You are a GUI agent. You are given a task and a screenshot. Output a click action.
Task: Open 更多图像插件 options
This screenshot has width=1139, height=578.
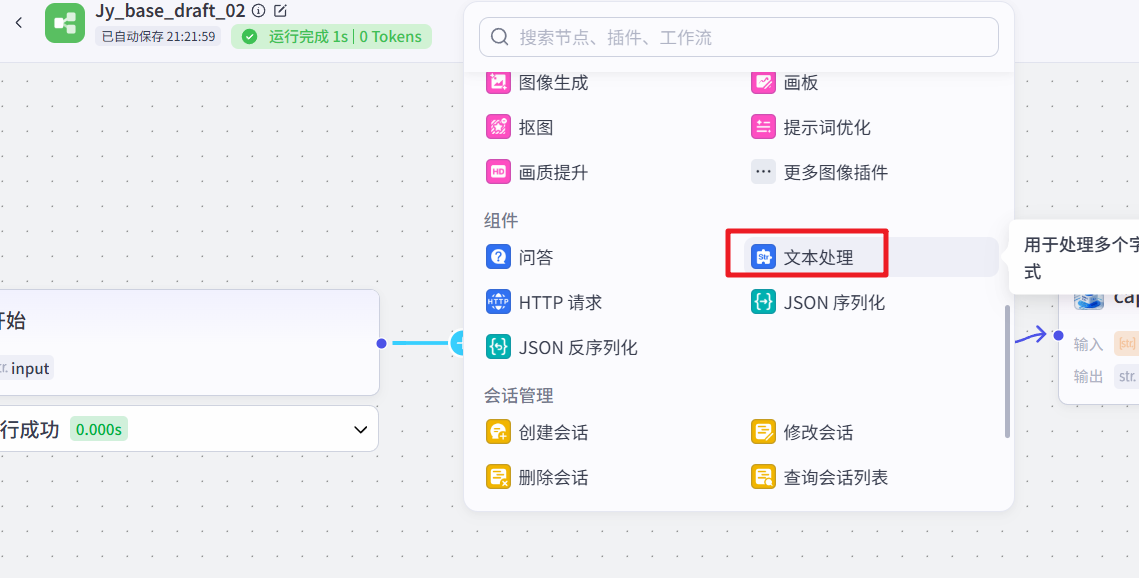[x=835, y=172]
